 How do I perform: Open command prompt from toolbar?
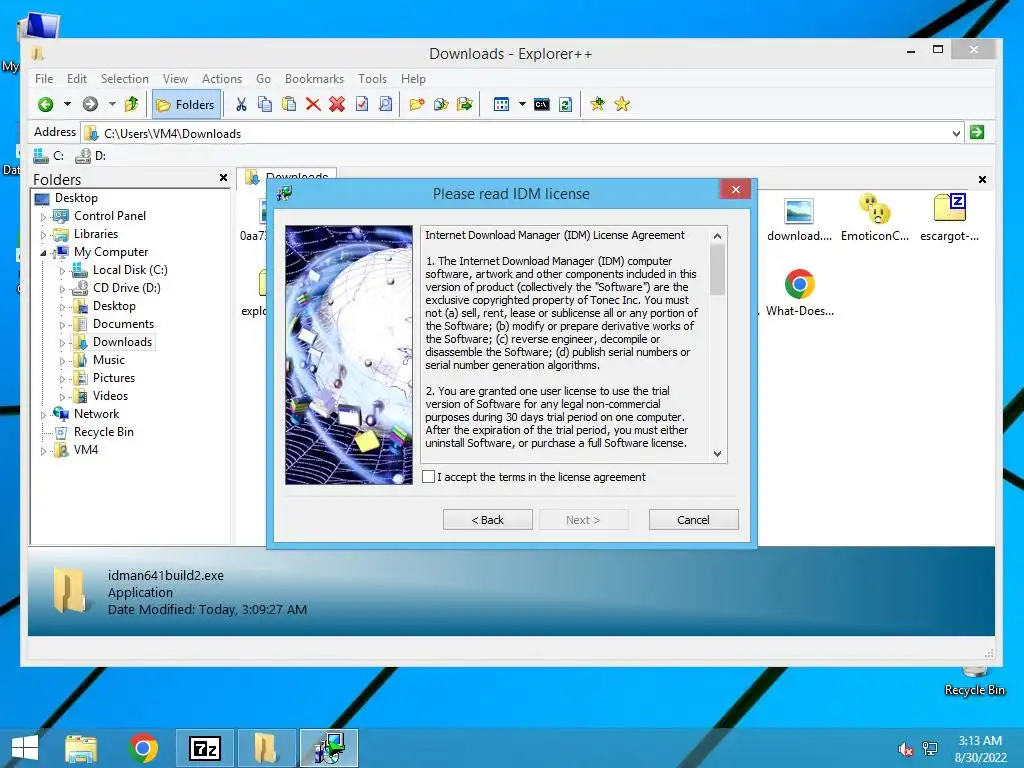(x=541, y=104)
